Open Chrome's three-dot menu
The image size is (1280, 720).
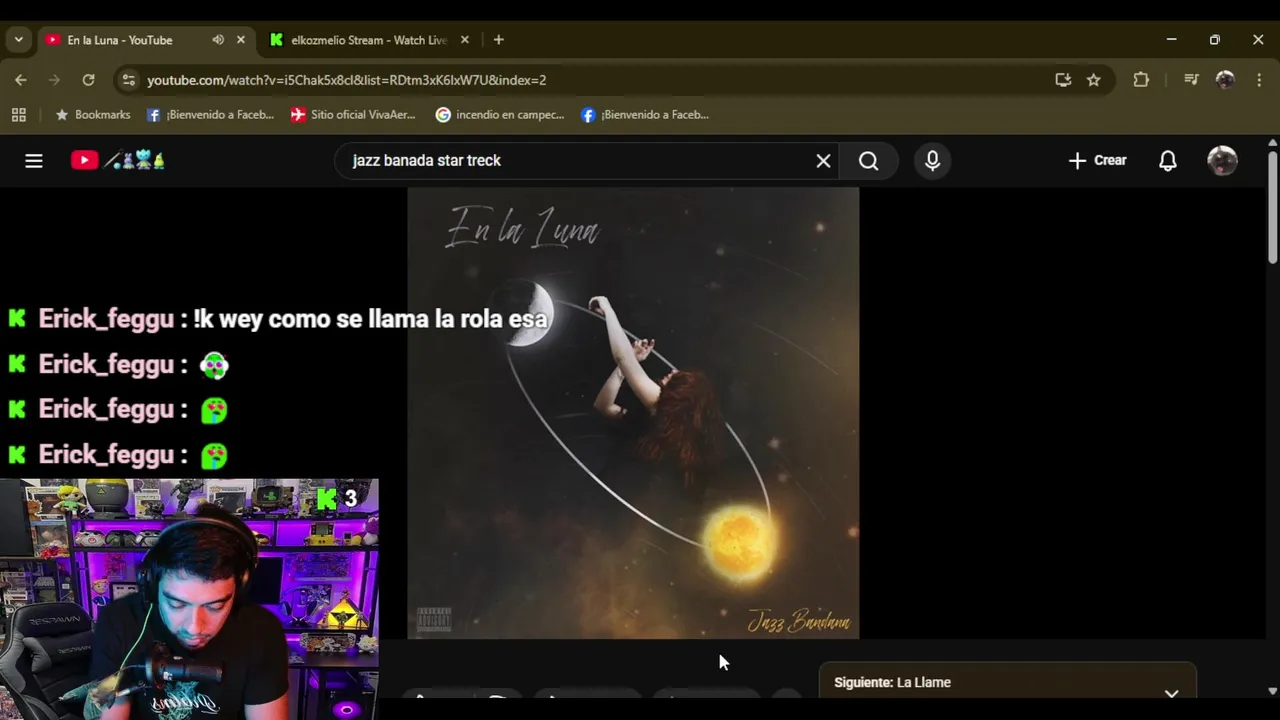coord(1259,80)
